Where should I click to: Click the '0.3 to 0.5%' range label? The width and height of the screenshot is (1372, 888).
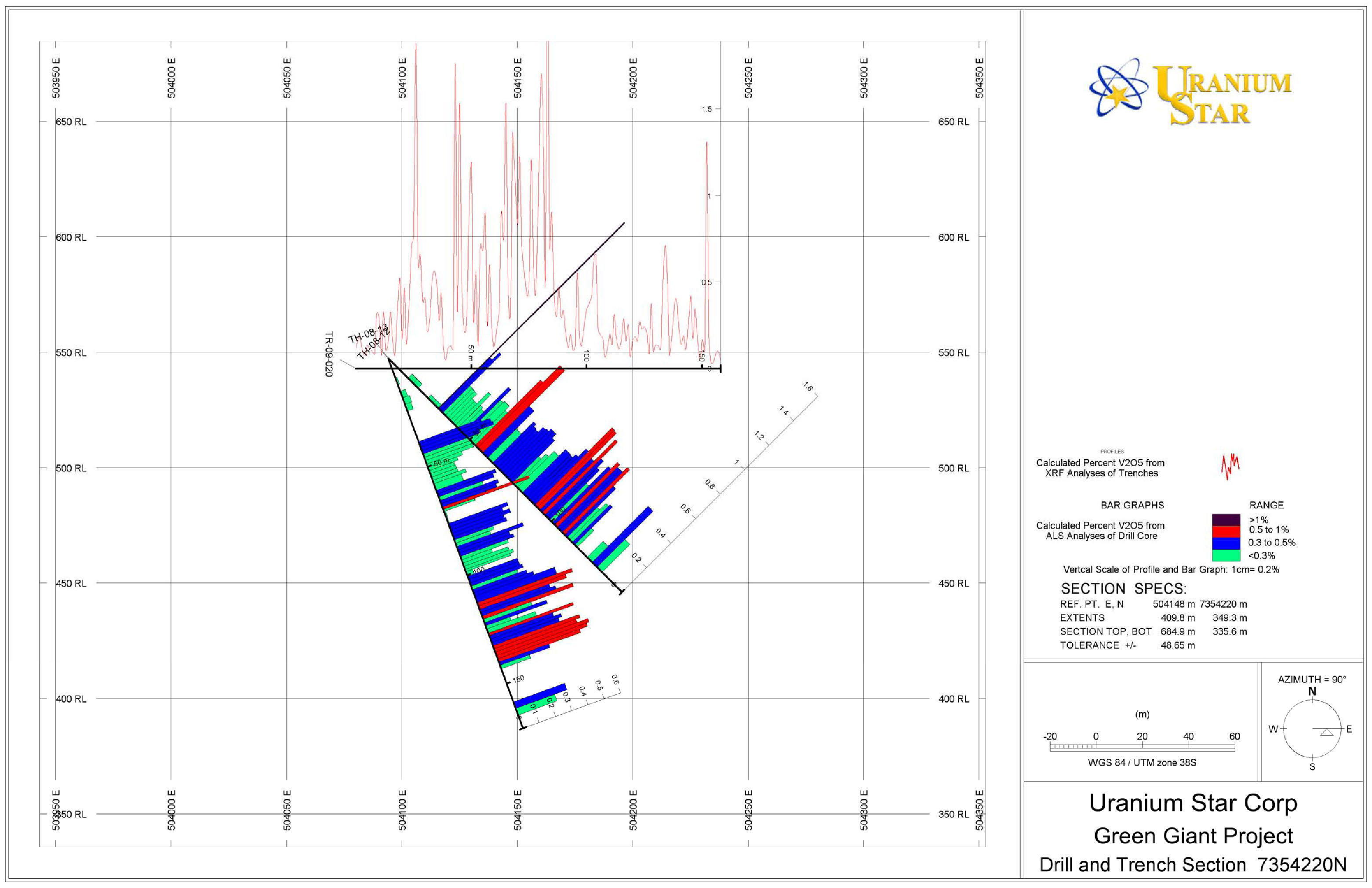(x=1271, y=543)
